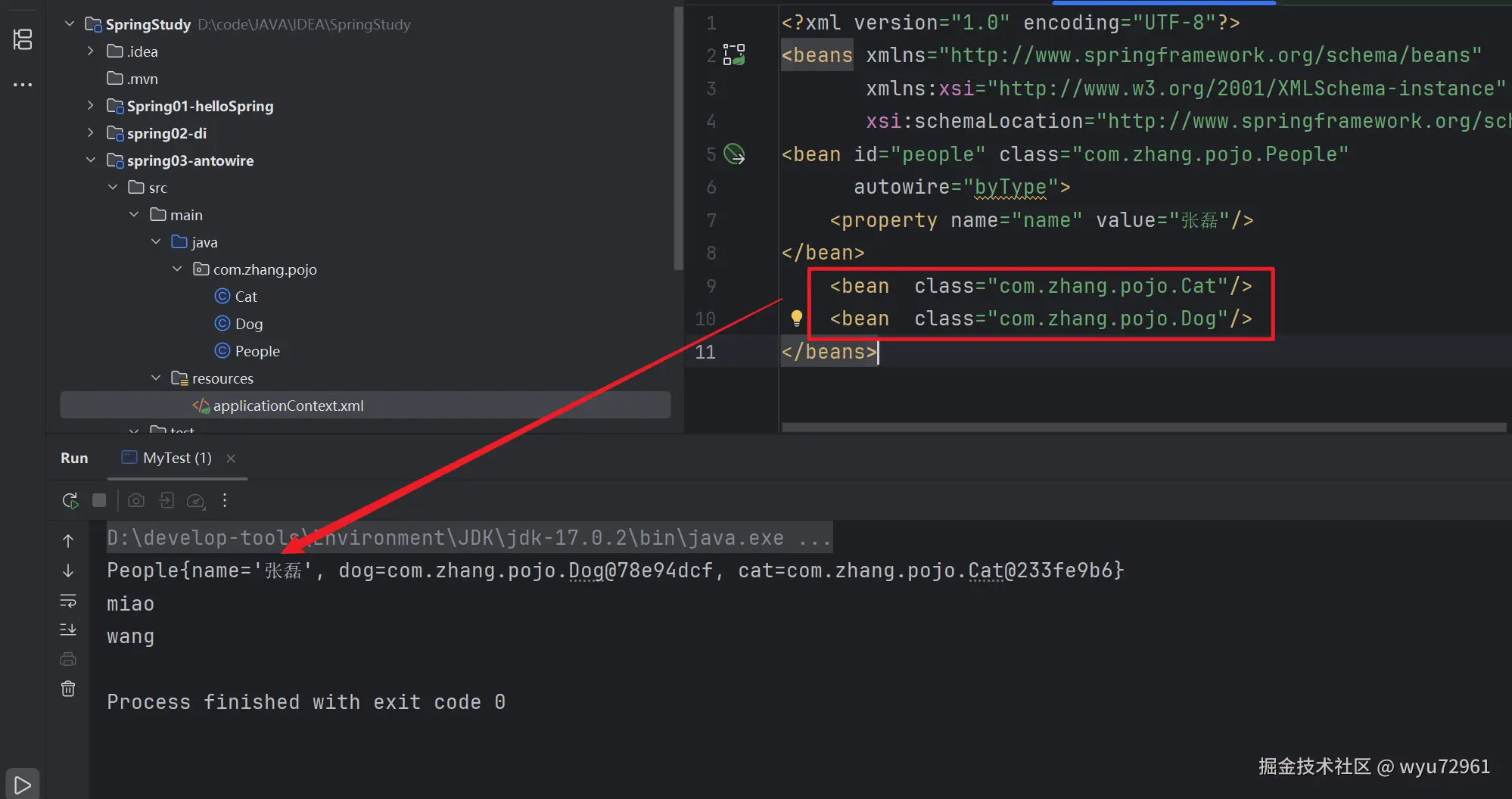Click the camera thread dump icon

pos(136,500)
